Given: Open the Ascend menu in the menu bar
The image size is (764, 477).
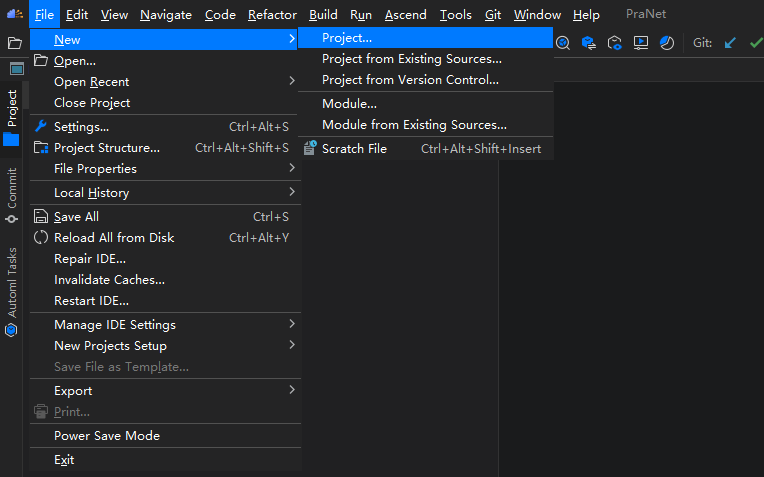Looking at the screenshot, I should coord(405,15).
